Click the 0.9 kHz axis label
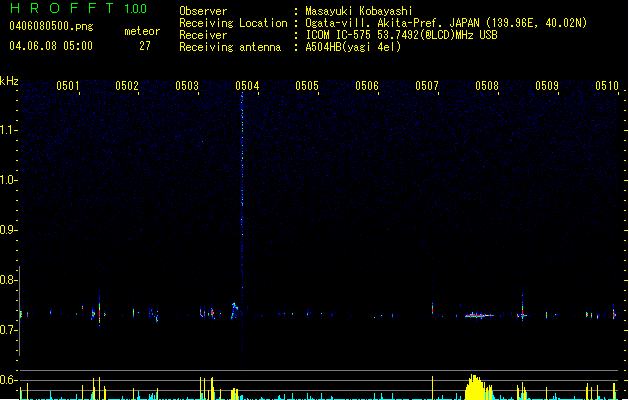629x400 pixels. pyautogui.click(x=8, y=230)
